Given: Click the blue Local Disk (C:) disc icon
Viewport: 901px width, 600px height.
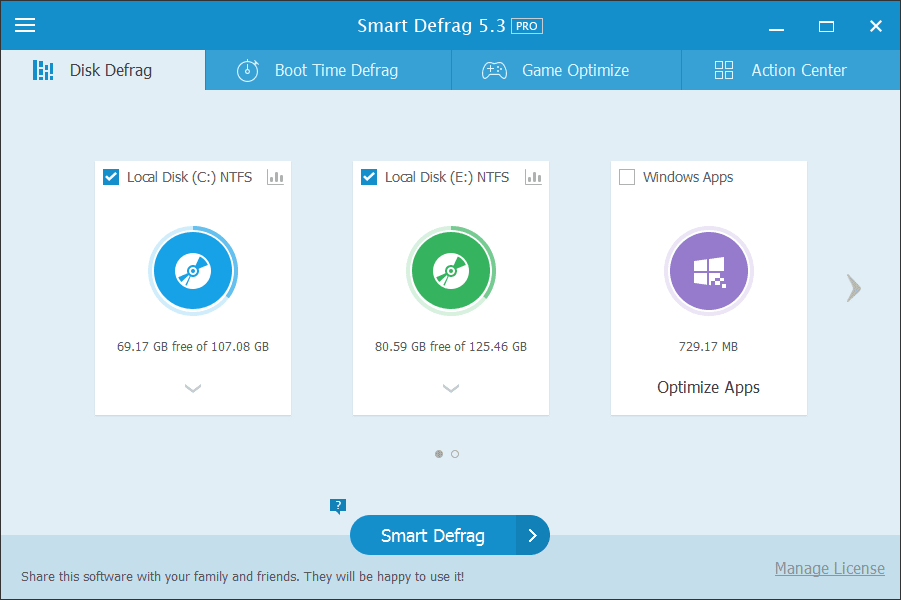Looking at the screenshot, I should (x=193, y=271).
